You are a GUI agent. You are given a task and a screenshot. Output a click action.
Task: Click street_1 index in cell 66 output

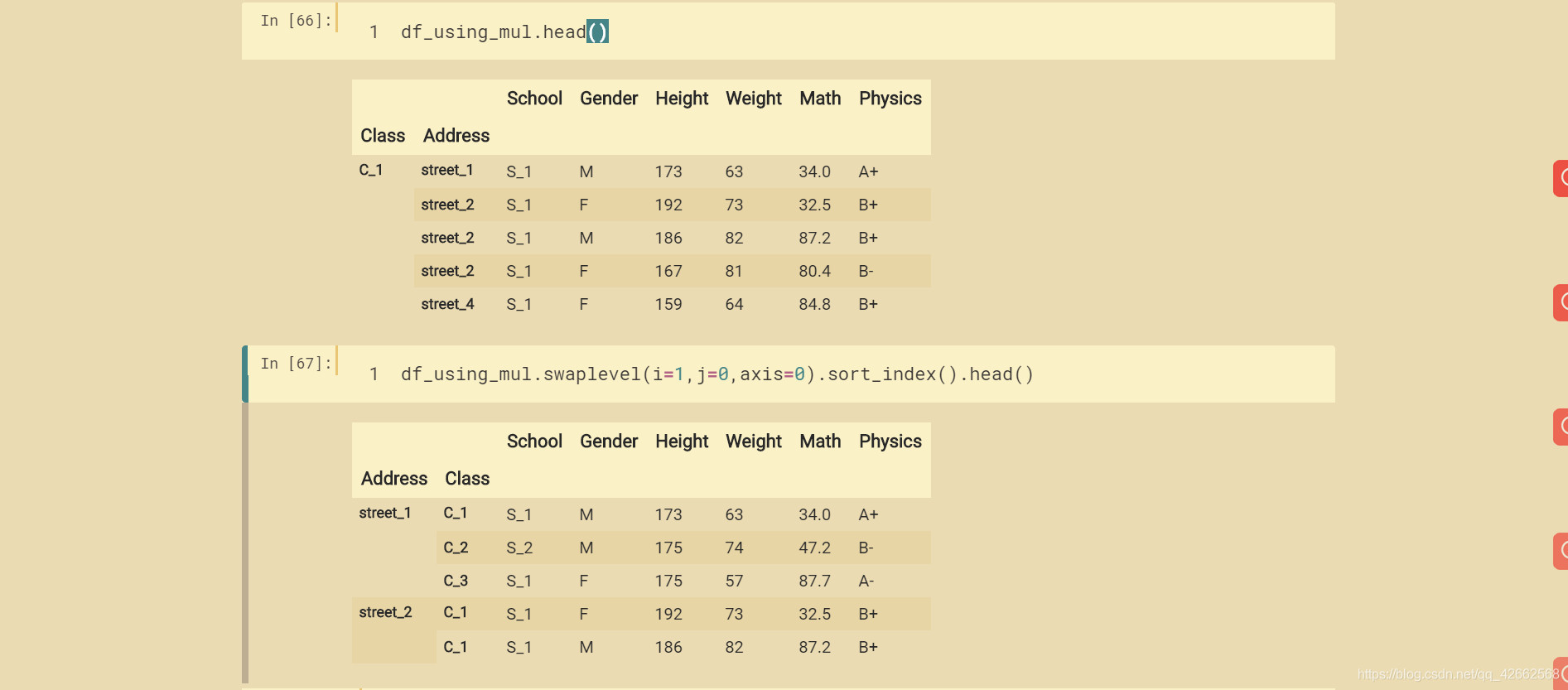coord(447,171)
